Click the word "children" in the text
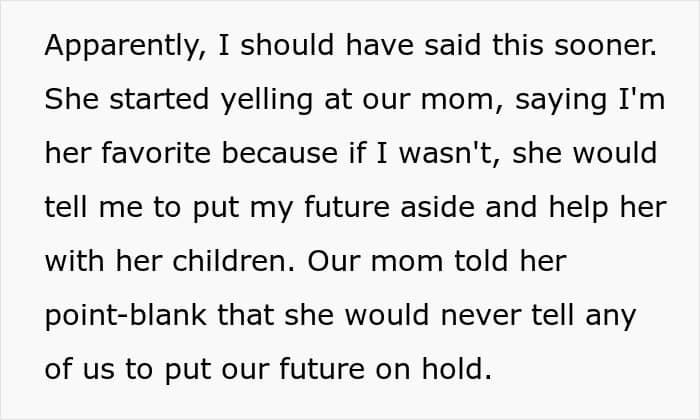This screenshot has width=700, height=420. (x=233, y=261)
